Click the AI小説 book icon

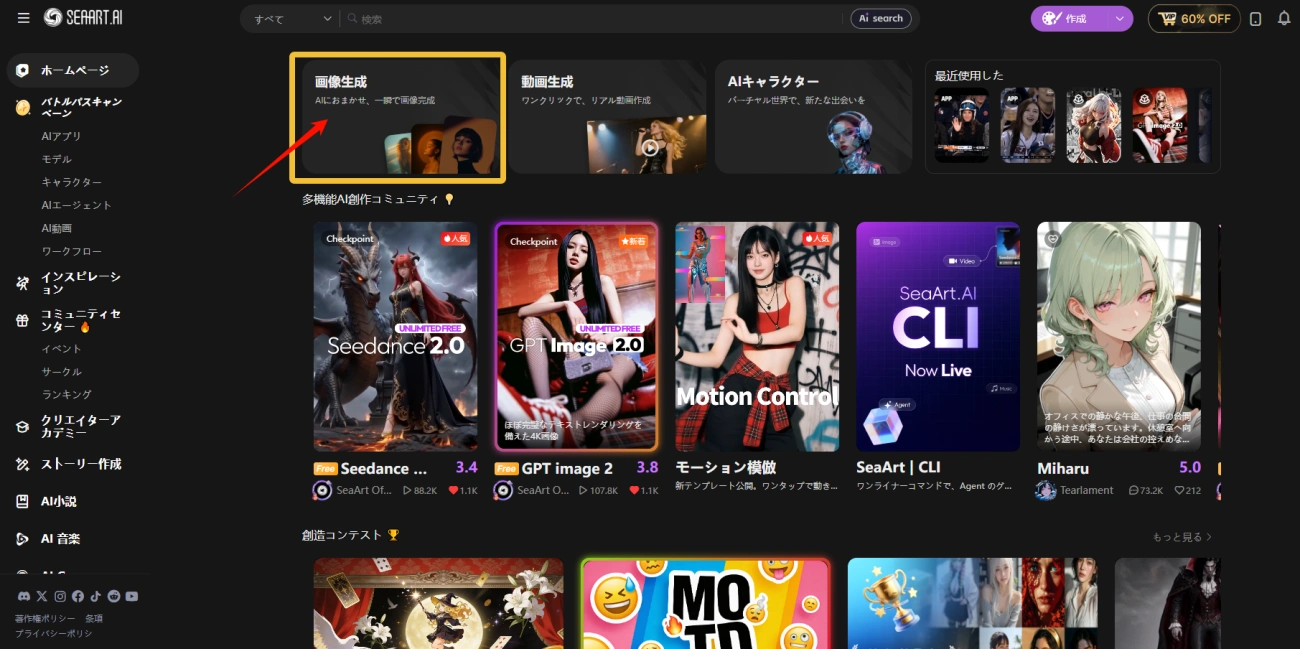tap(22, 501)
